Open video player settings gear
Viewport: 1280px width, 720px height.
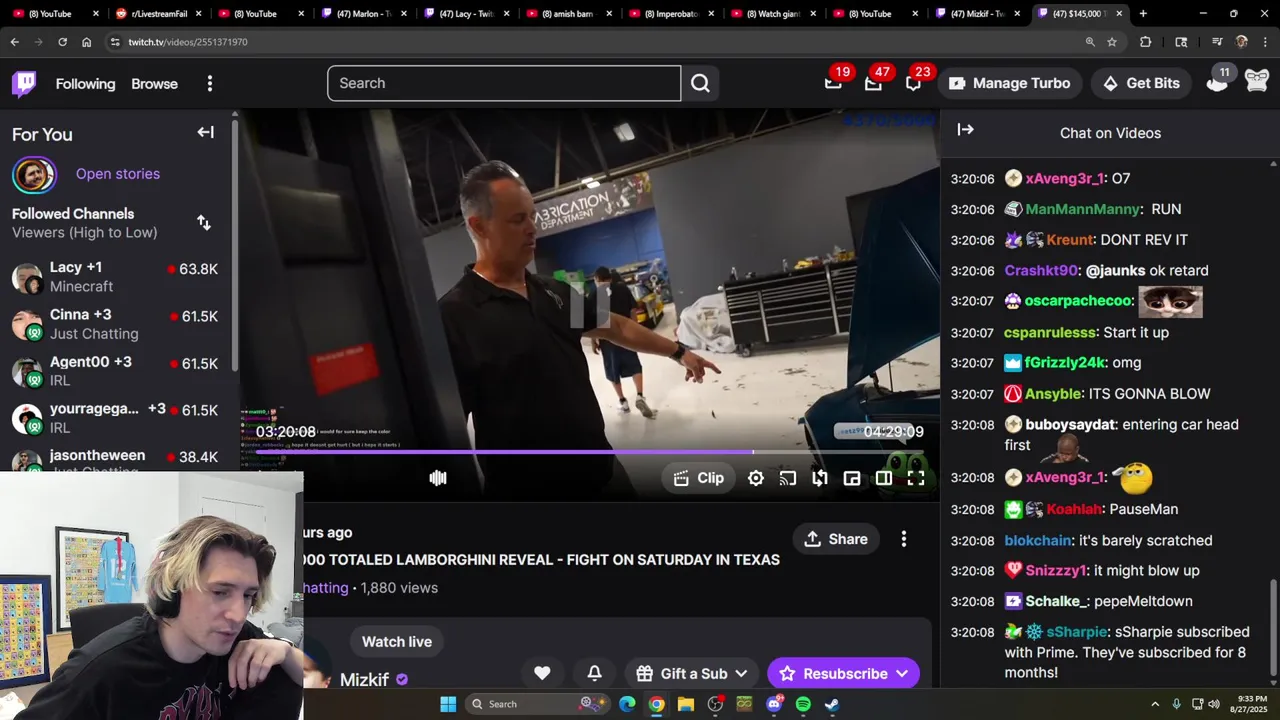[756, 478]
